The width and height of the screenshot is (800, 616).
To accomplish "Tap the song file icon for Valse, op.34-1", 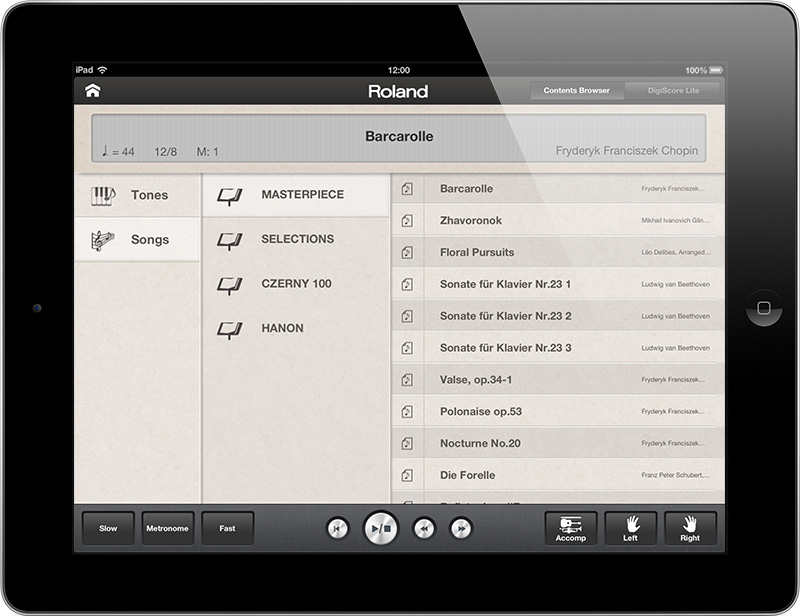I will click(407, 380).
